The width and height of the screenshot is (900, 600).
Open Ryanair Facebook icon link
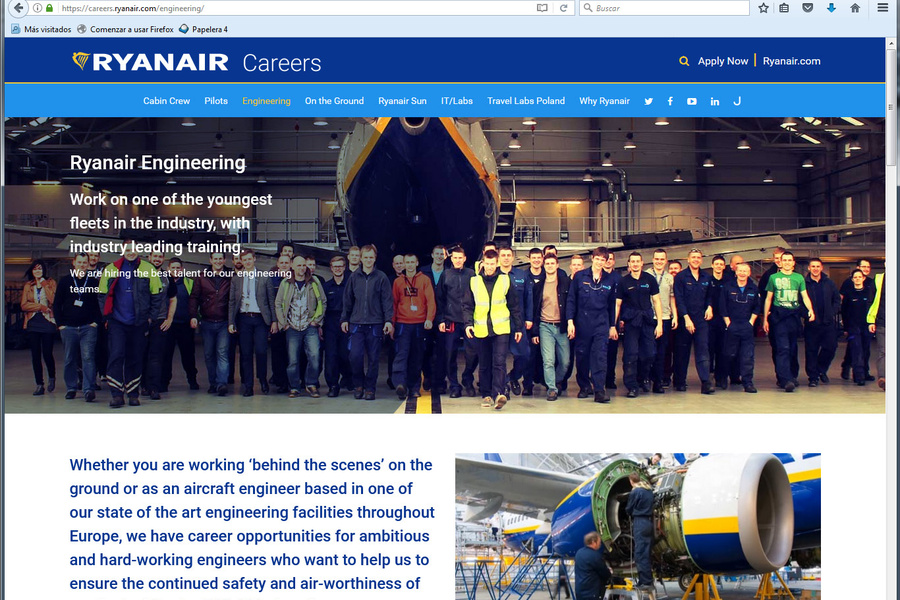point(670,101)
